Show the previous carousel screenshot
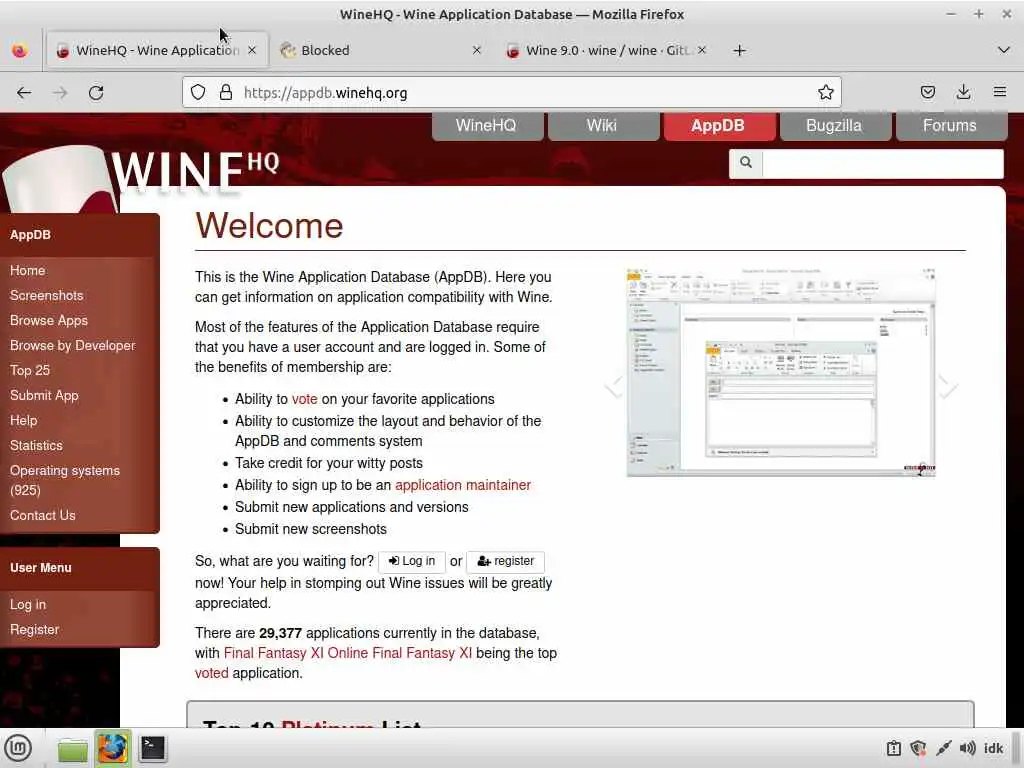The width and height of the screenshot is (1024, 768). click(614, 386)
